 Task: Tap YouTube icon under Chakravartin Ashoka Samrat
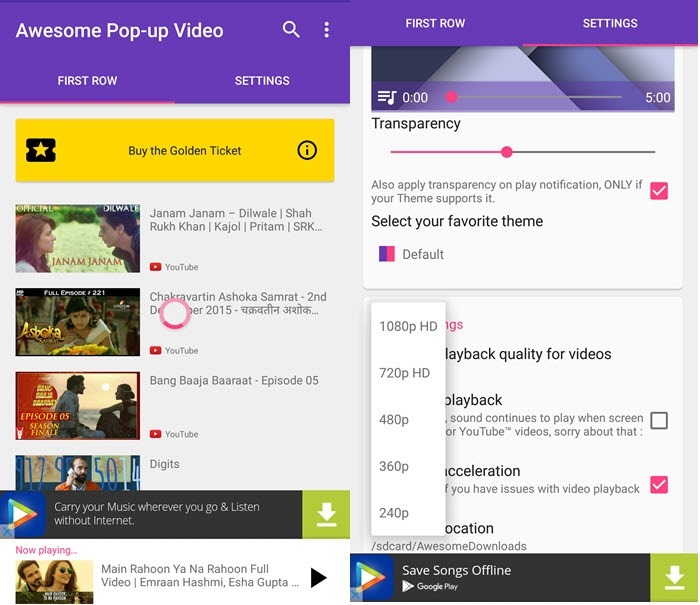click(155, 350)
